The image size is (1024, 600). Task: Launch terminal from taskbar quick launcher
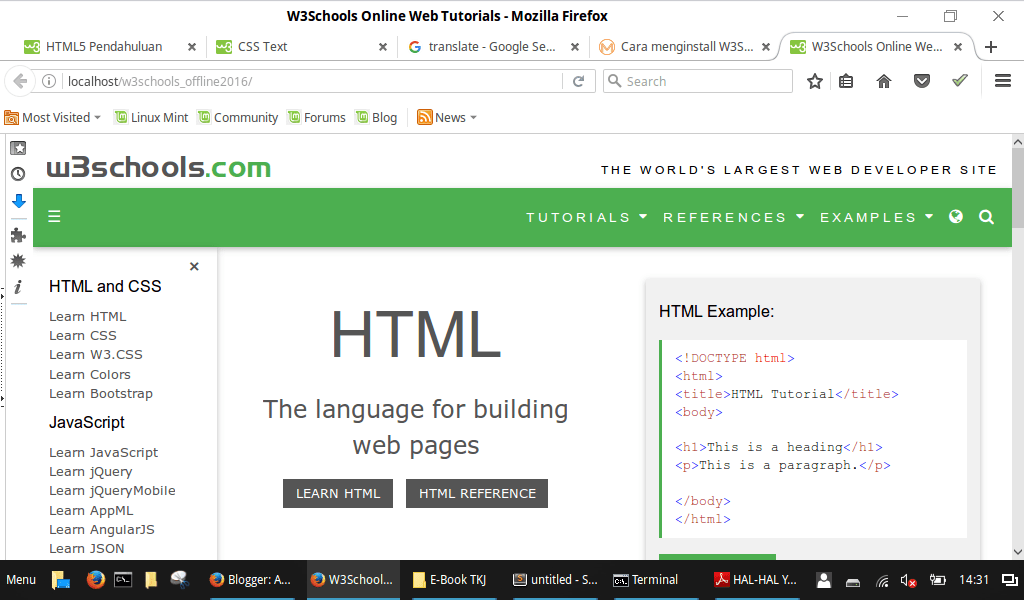tap(123, 580)
